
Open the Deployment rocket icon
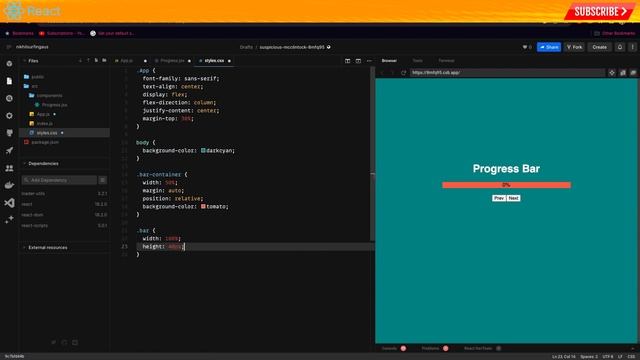click(x=9, y=151)
